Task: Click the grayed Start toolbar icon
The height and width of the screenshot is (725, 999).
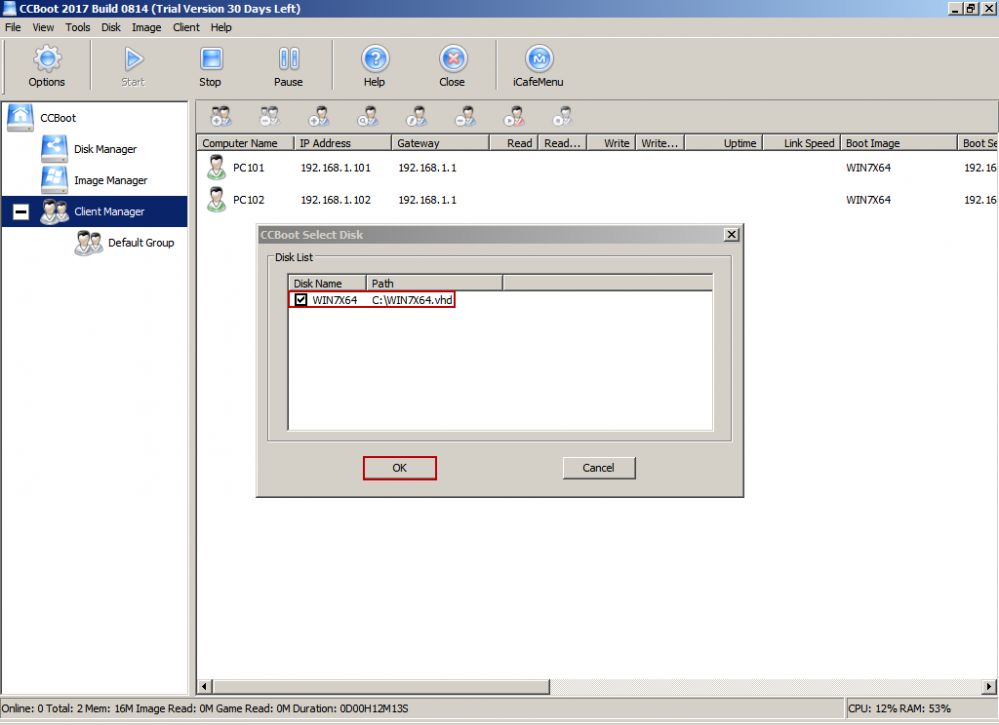Action: click(133, 59)
